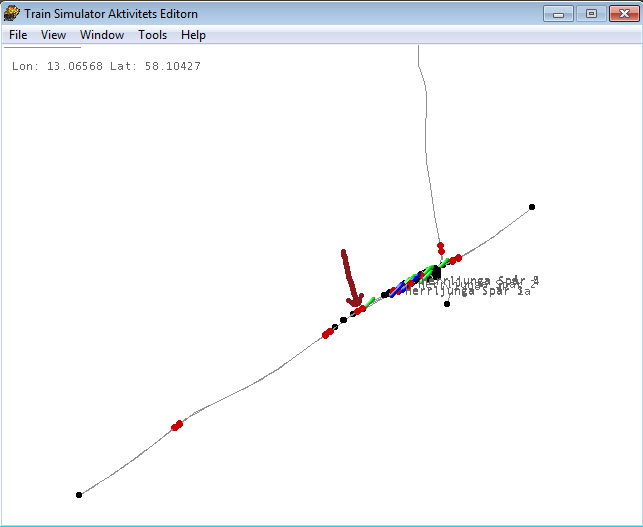Click the red signal marker the arrow points to
This screenshot has width=643, height=527.
pyautogui.click(x=360, y=309)
